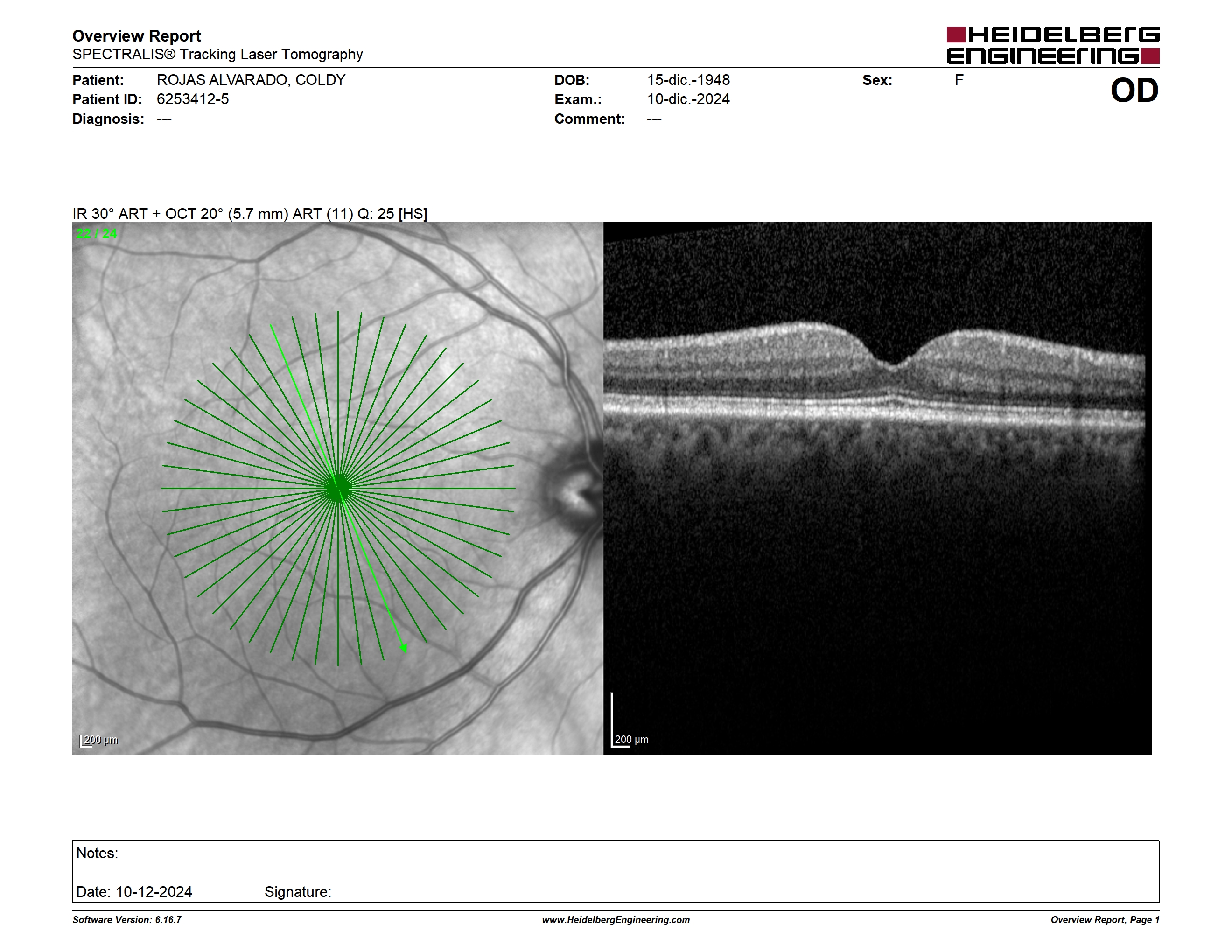Click the SPECTRALIS Tracking Laser Tomography subtitle
The image size is (1232, 952).
tap(217, 55)
